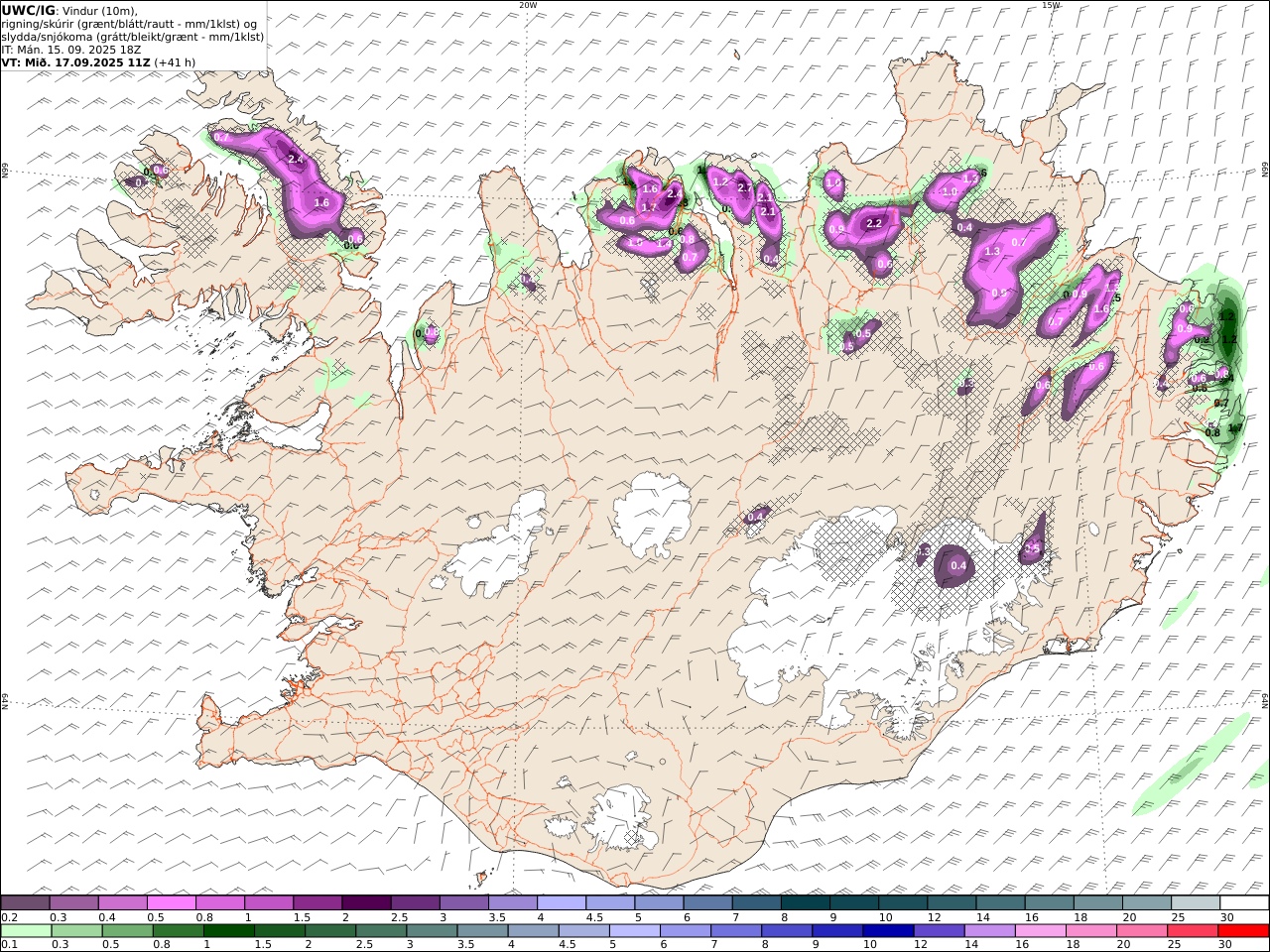
Task: Pick the violet 12–14 swatch, lower scale
Action: [938, 930]
